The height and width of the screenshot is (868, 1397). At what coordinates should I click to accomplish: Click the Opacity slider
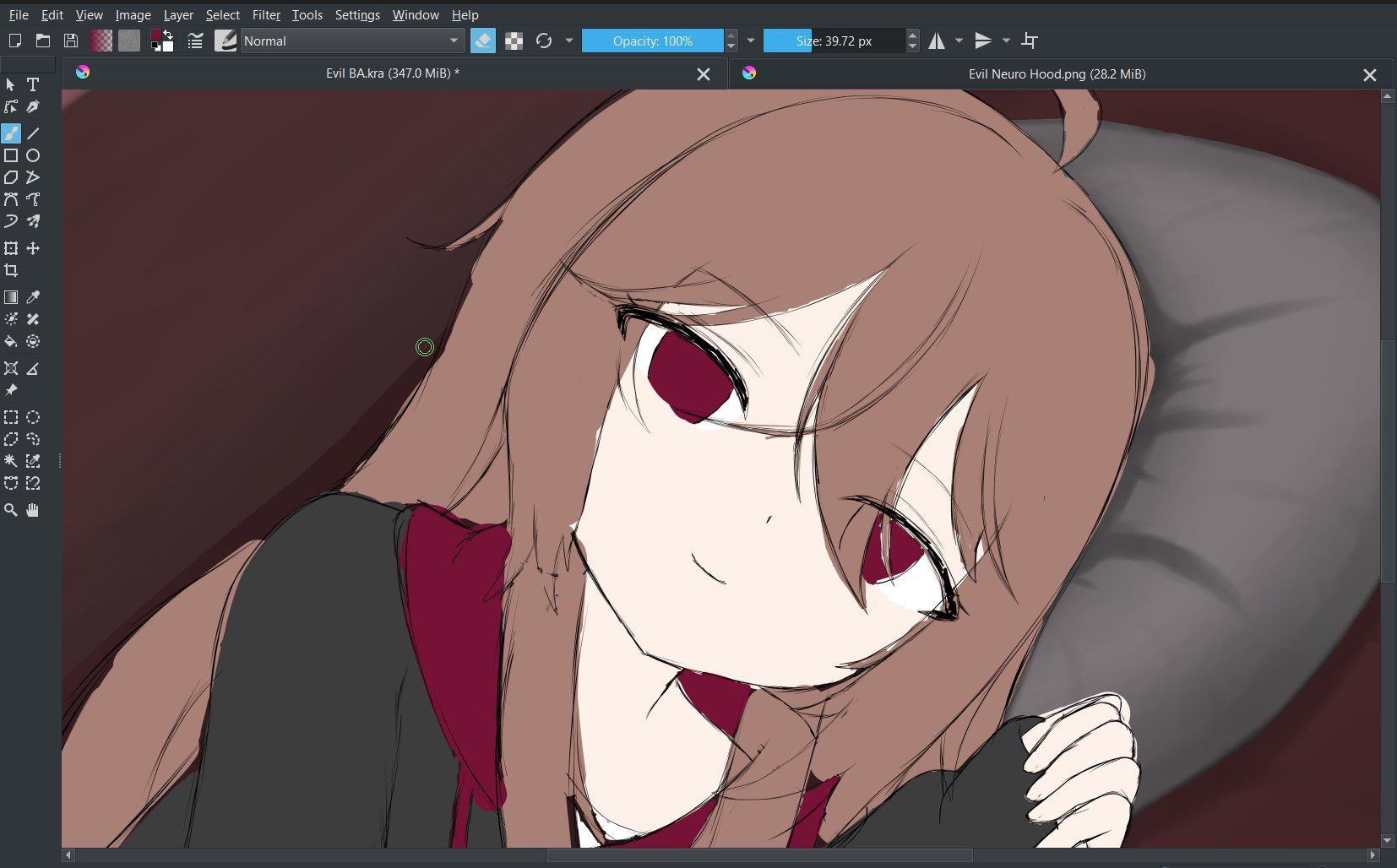[653, 41]
